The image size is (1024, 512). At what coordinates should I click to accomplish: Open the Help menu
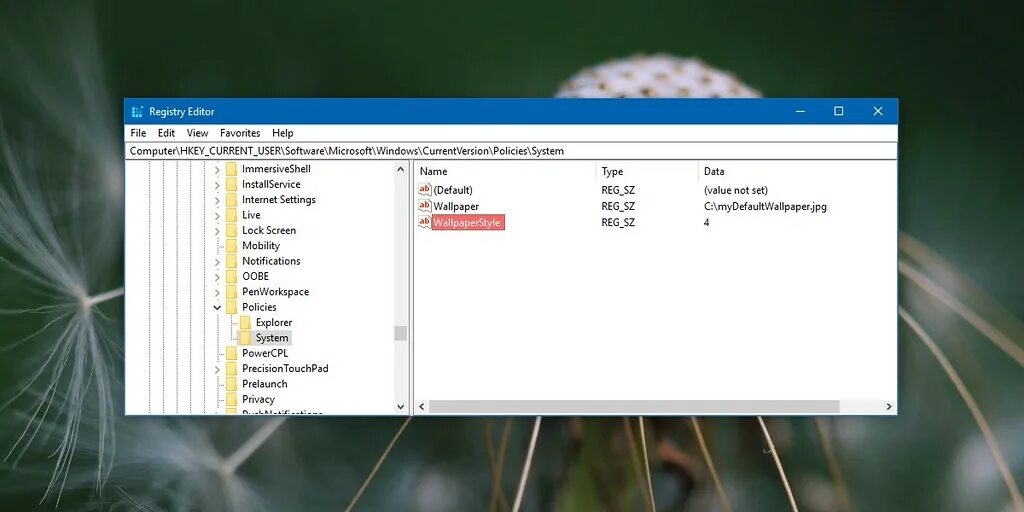[283, 133]
